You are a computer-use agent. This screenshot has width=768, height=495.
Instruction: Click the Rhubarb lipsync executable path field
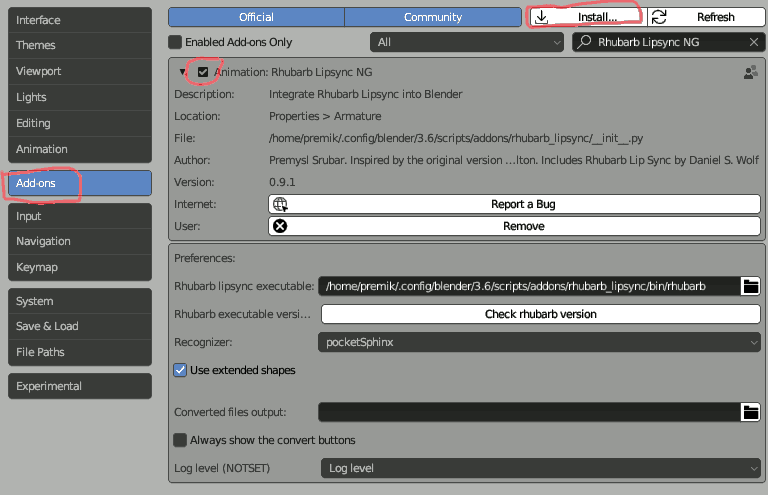click(529, 286)
